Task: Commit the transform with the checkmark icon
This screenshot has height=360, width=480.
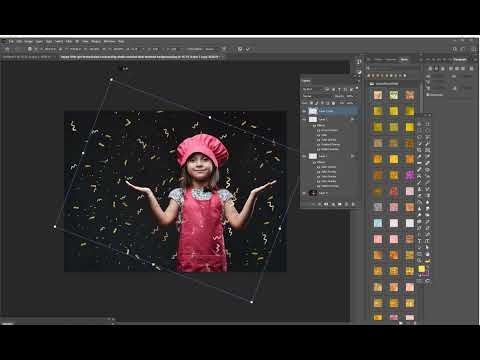Action: [248, 49]
